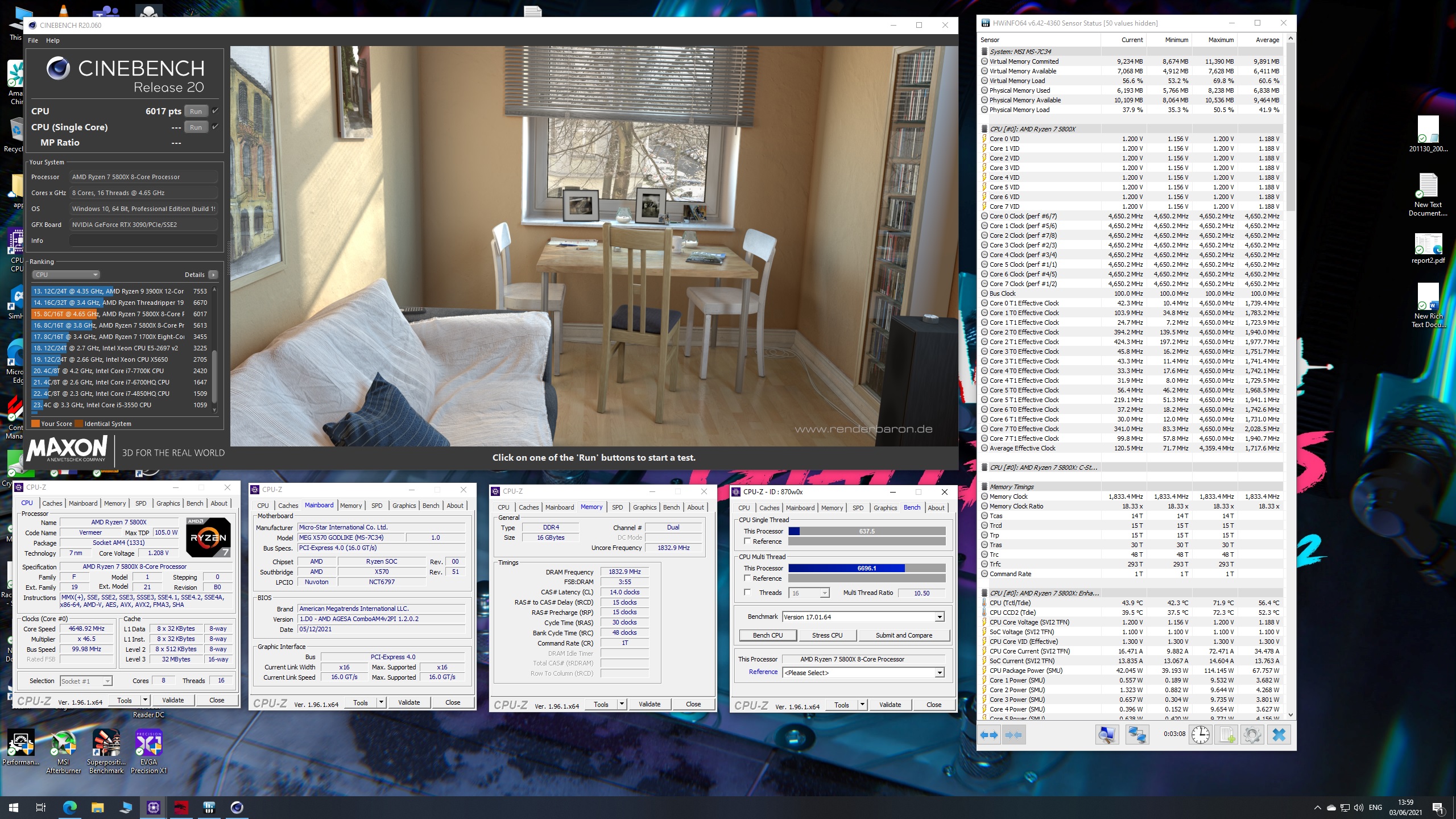Enable single thread Reference checkbox in CPU-Z
The image size is (1456, 819).
(x=747, y=541)
